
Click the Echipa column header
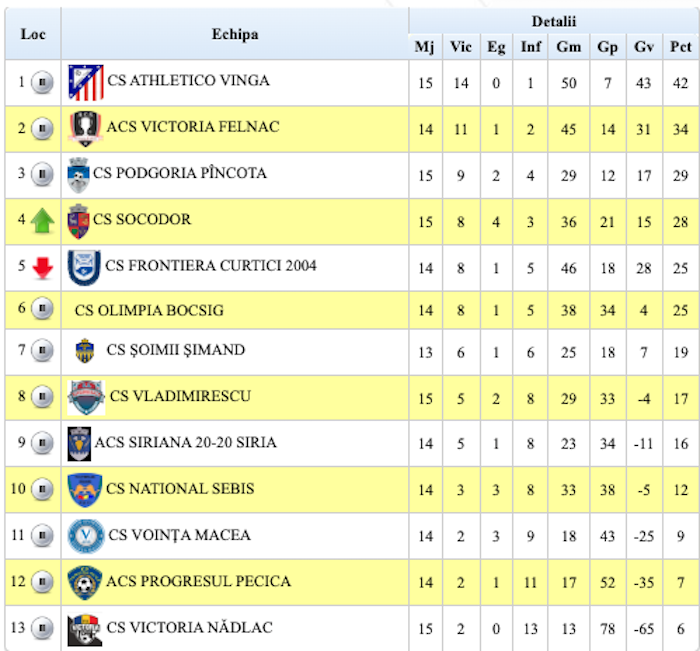coord(235,34)
